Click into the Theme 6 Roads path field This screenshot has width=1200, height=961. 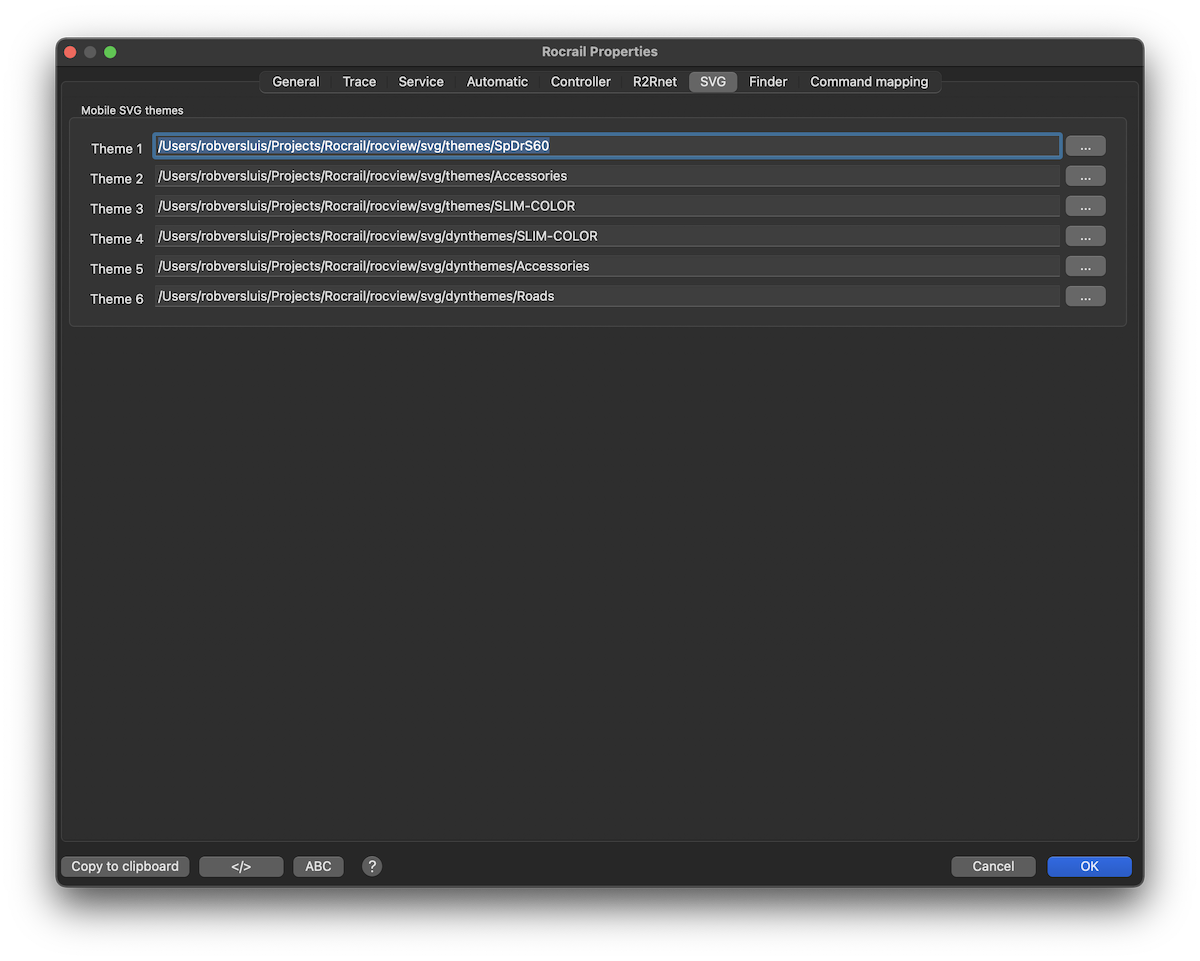click(606, 296)
